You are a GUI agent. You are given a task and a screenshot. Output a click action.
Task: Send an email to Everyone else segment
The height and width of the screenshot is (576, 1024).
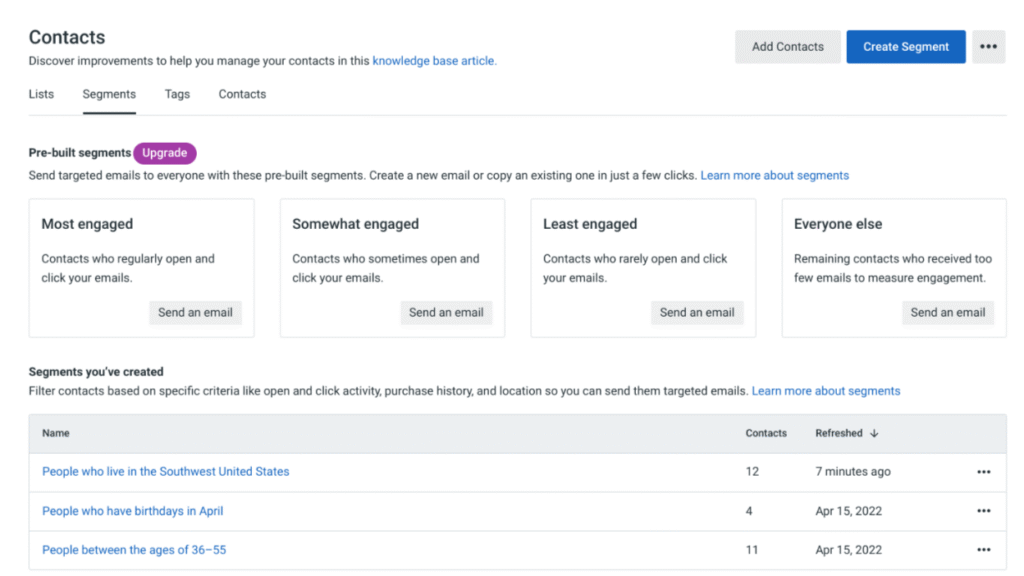(x=947, y=312)
